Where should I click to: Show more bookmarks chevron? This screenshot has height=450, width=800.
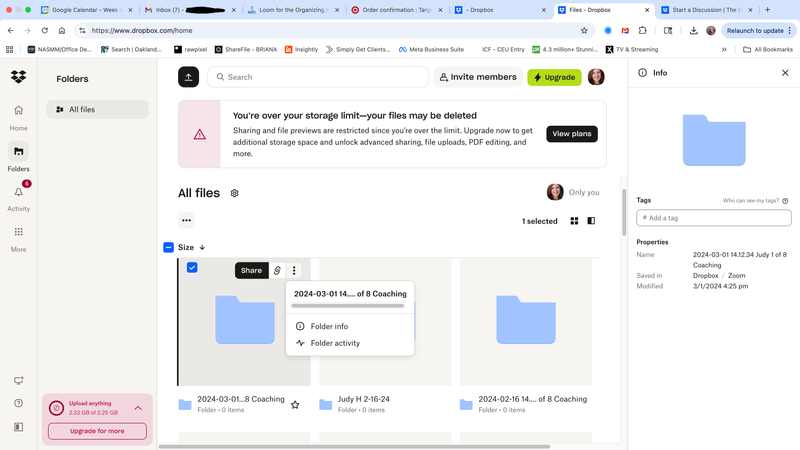coord(724,49)
